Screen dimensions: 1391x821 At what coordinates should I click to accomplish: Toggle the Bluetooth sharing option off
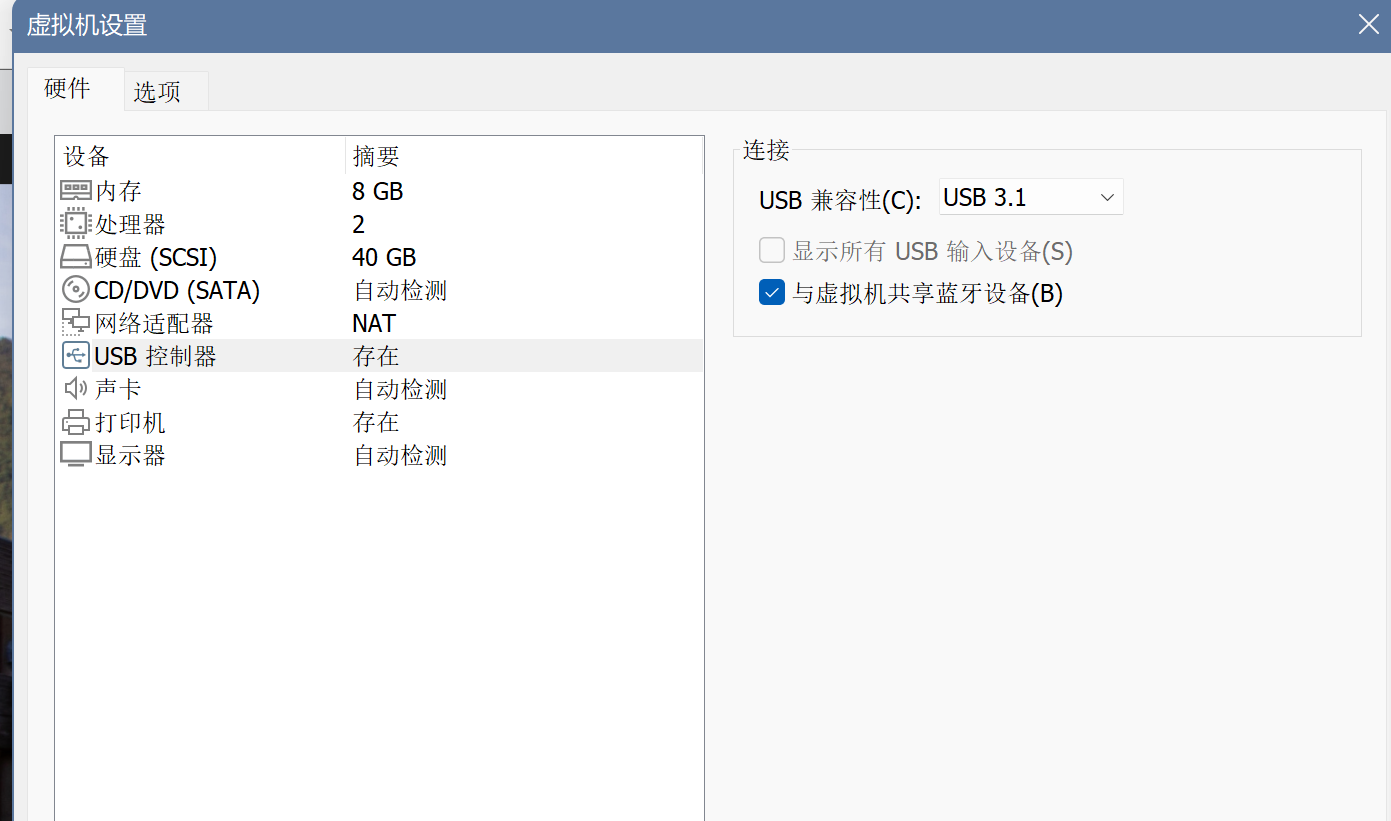pyautogui.click(x=771, y=292)
